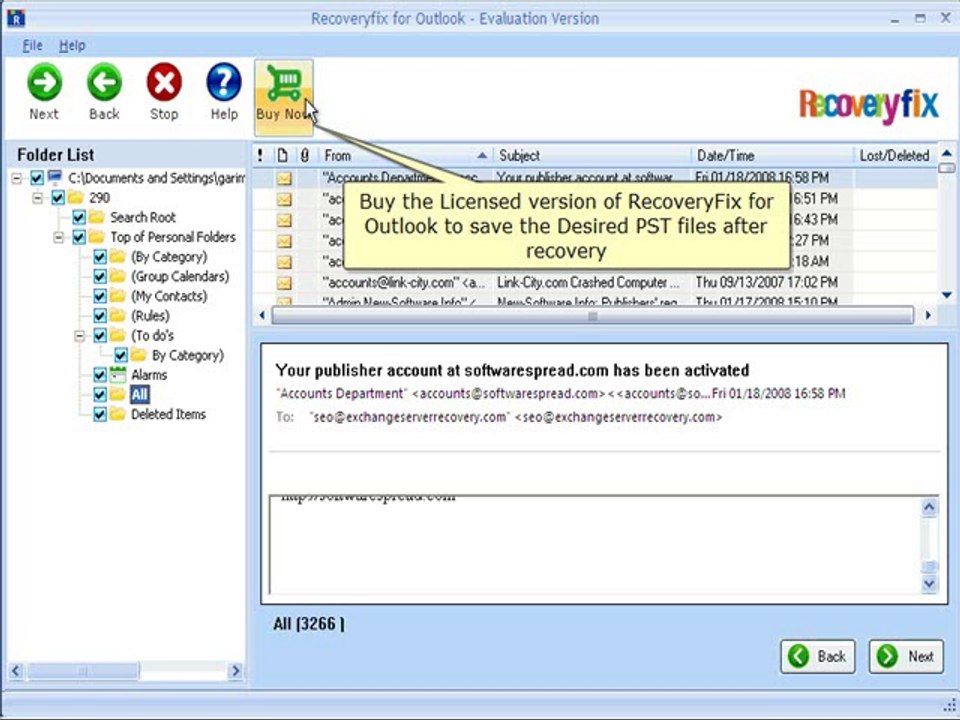This screenshot has height=720, width=960.
Task: Toggle the Search Root checkbox
Action: [x=78, y=217]
